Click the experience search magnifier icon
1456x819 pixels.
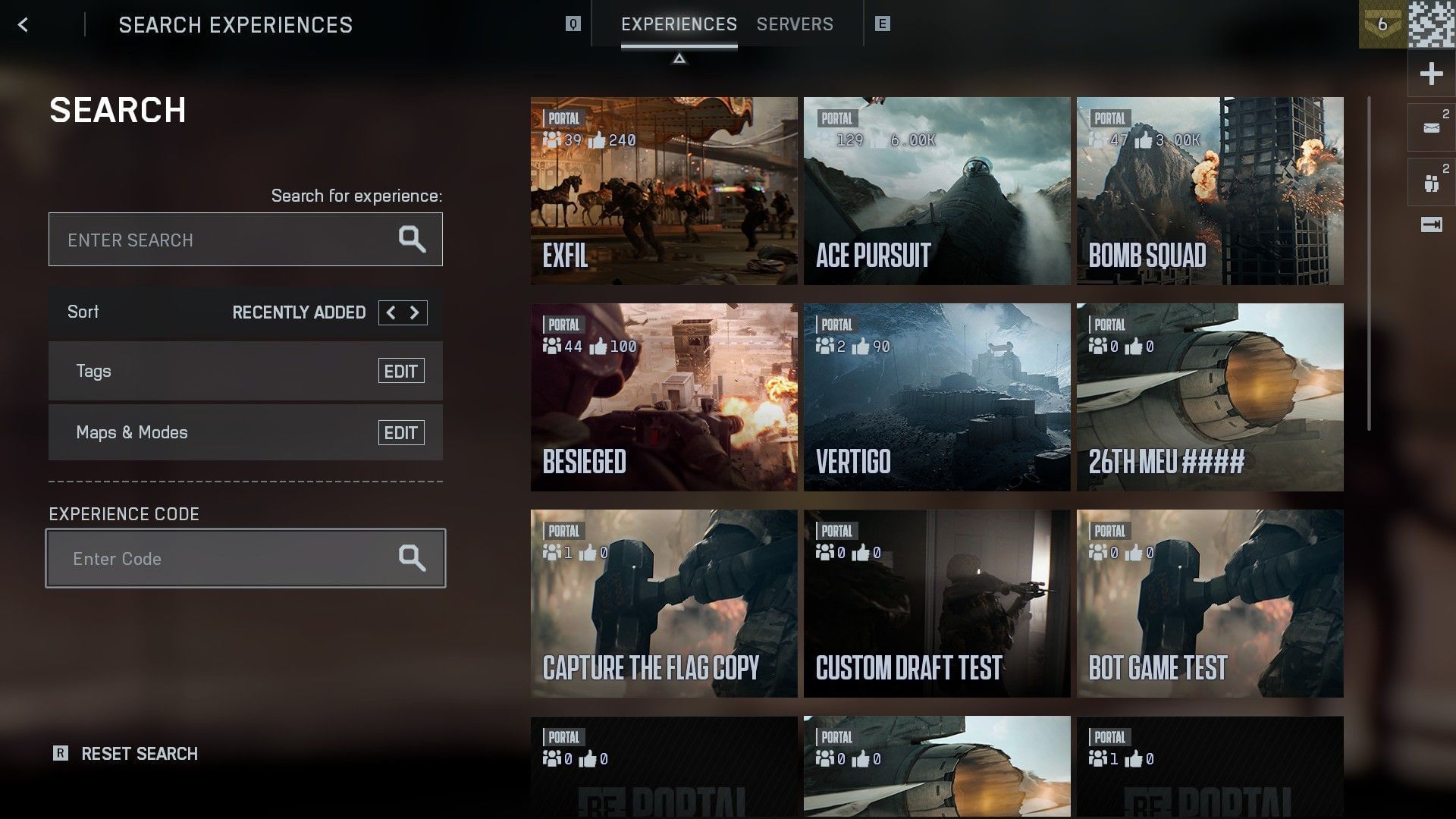(x=412, y=240)
